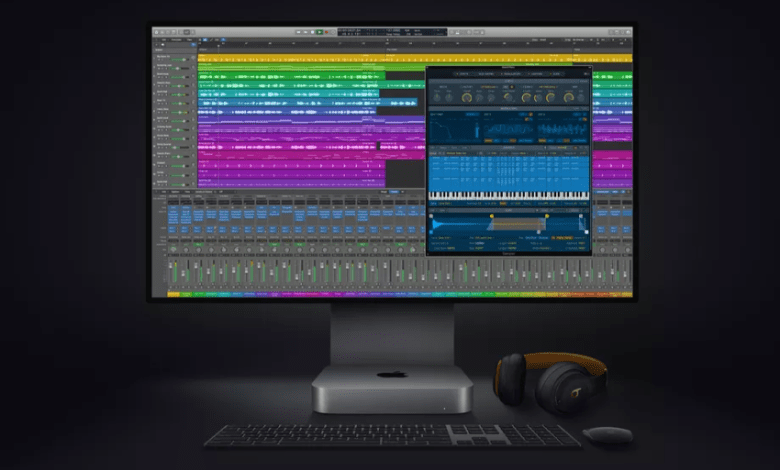This screenshot has height=470, width=780.
Task: Open the Tracks area View menu
Action: [x=190, y=40]
